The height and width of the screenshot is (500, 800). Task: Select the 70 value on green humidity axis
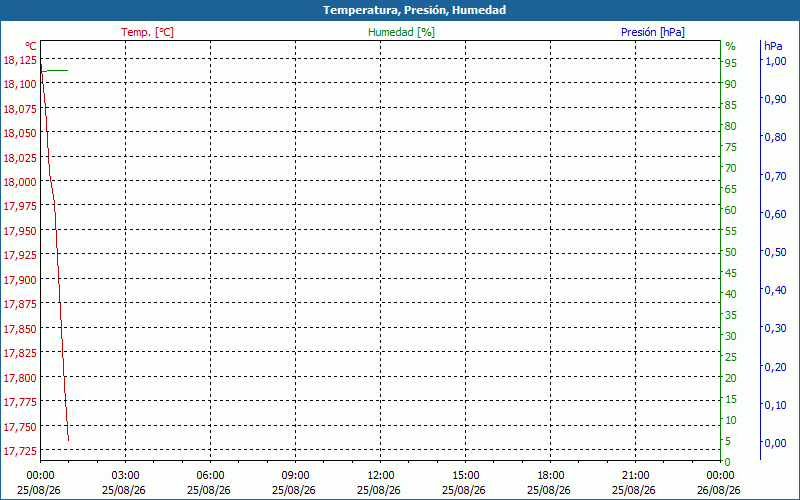coord(731,168)
